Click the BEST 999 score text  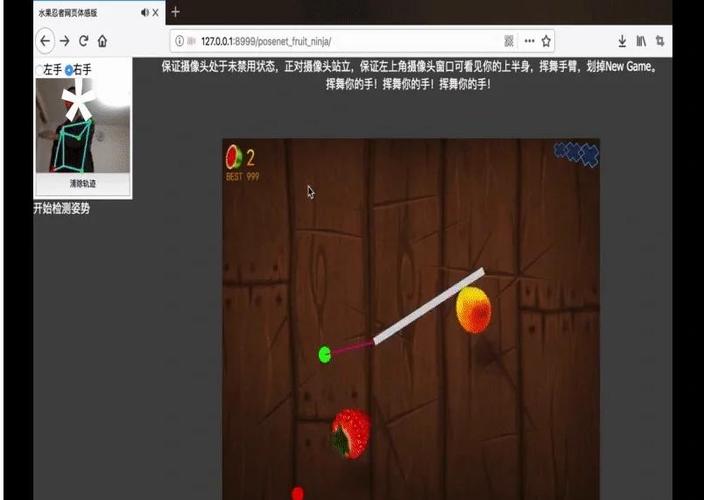[242, 177]
